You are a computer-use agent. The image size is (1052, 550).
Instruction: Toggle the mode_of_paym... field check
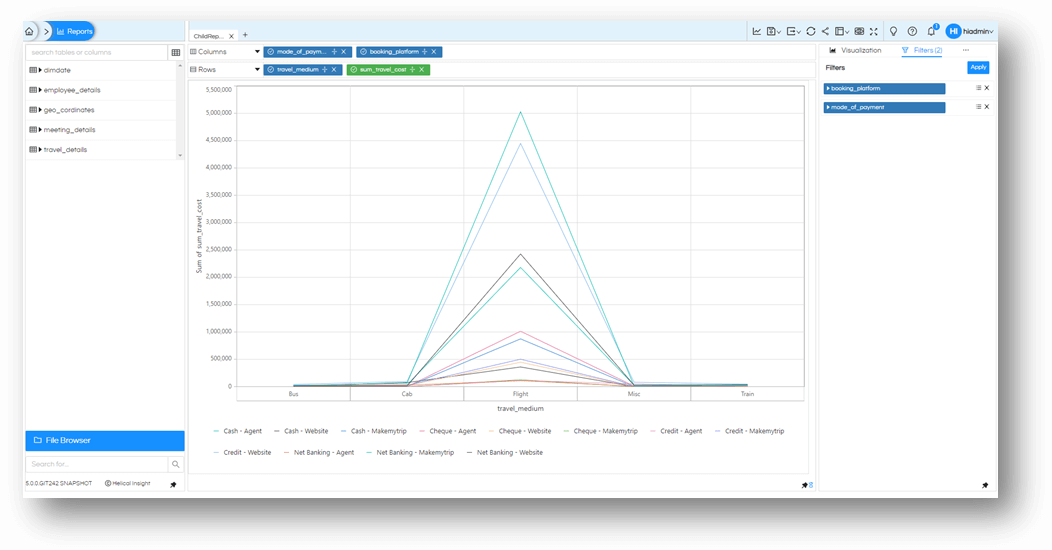[270, 52]
